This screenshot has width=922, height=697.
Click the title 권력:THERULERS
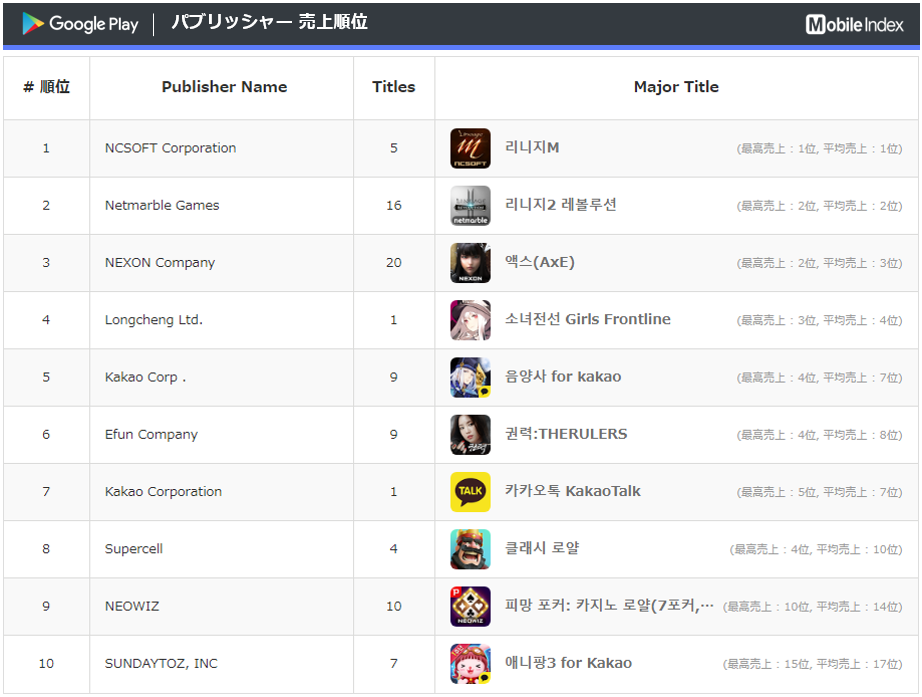[566, 434]
